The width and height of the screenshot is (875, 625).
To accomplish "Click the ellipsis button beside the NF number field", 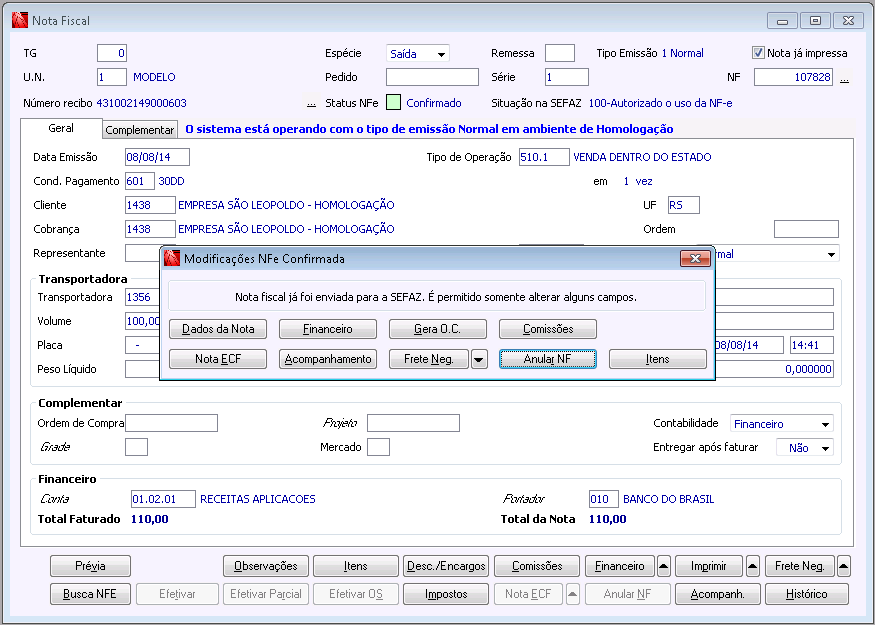I will [x=844, y=78].
